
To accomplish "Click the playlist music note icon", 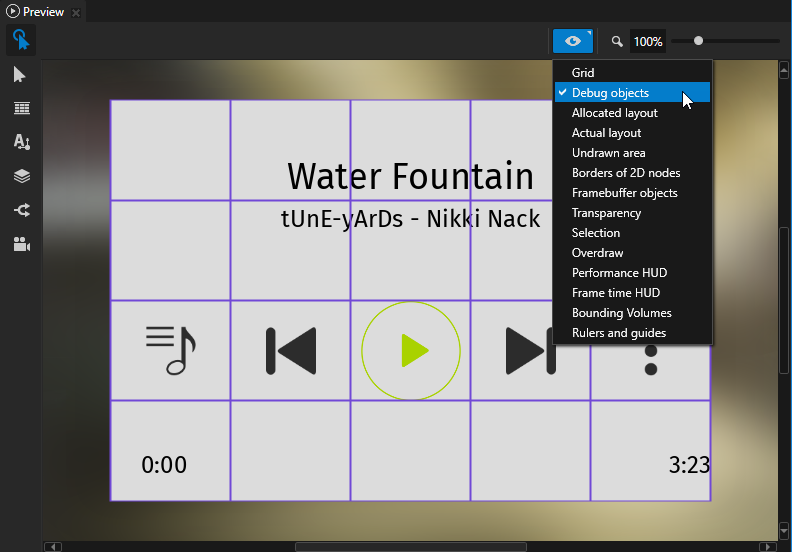I will point(170,350).
